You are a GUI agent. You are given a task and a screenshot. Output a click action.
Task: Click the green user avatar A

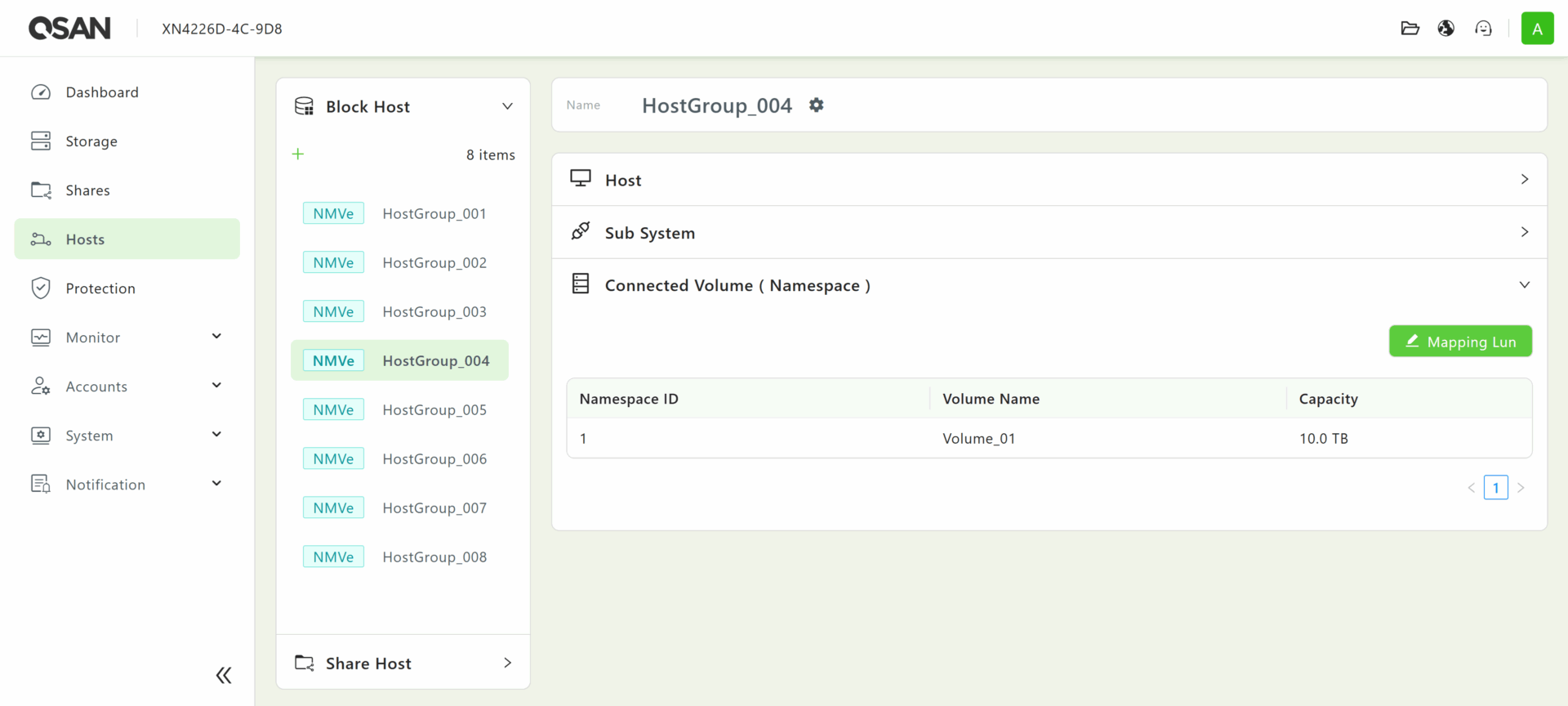point(1537,29)
